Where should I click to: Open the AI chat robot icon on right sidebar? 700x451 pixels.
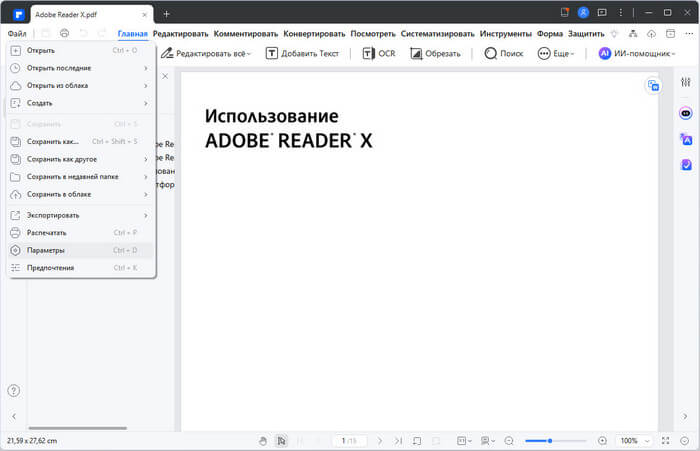(686, 113)
